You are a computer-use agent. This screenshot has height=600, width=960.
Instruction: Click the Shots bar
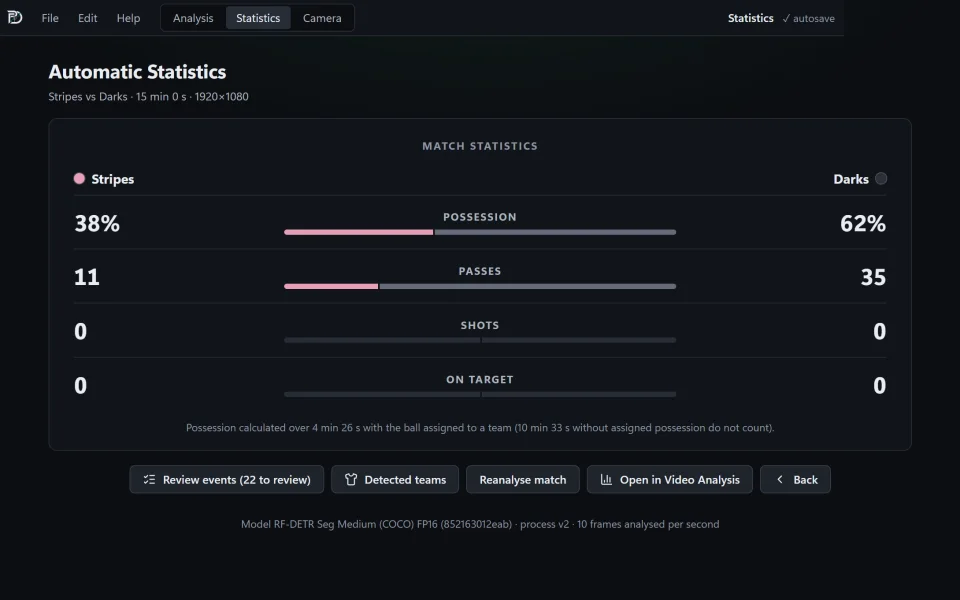click(480, 340)
